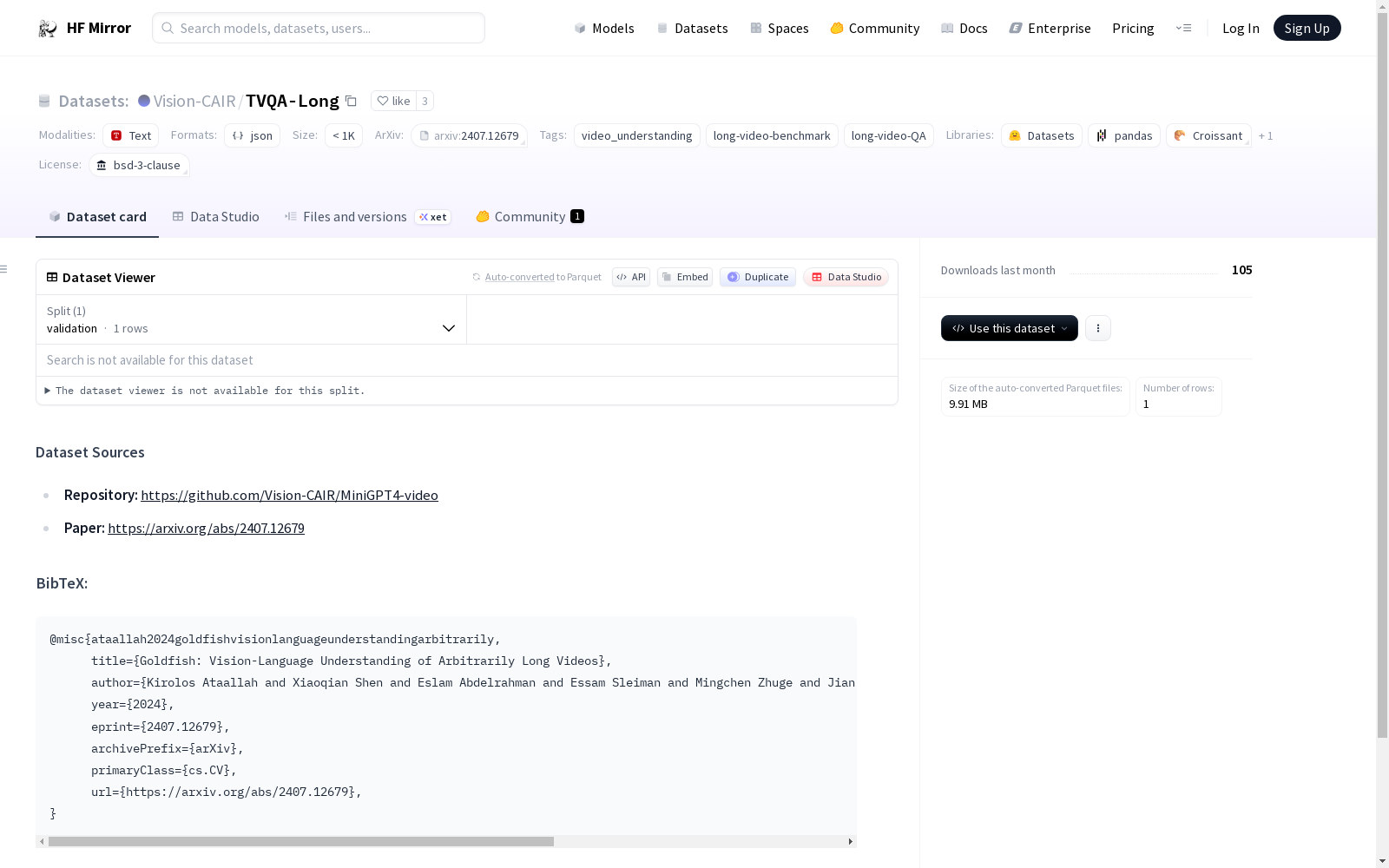
Task: Click the long-video-benchmark tag
Action: (772, 135)
